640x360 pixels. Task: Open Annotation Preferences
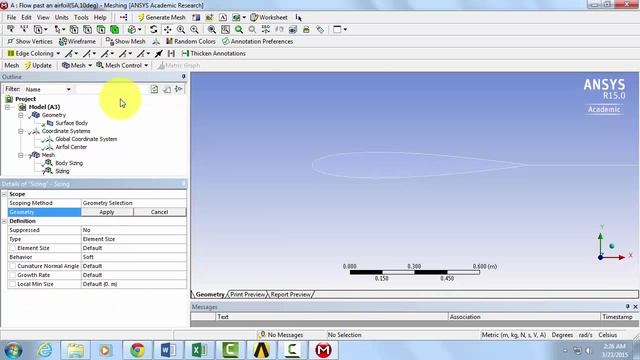coord(257,41)
